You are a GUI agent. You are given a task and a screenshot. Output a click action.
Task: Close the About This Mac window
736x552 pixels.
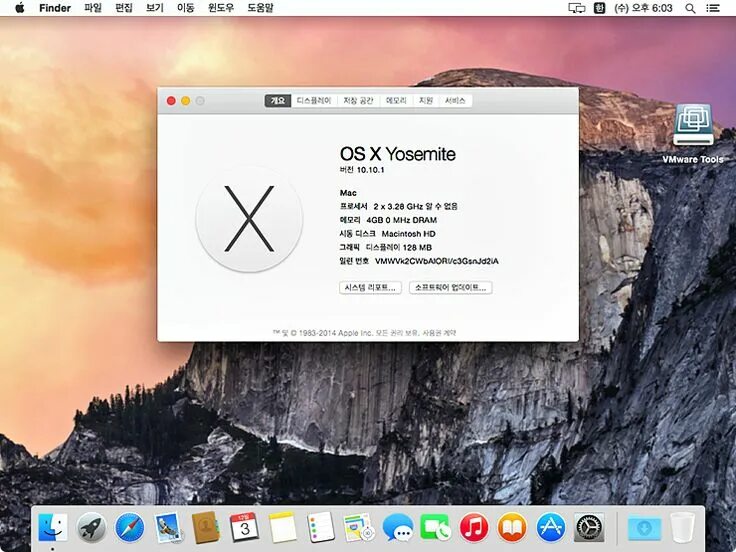[171, 101]
